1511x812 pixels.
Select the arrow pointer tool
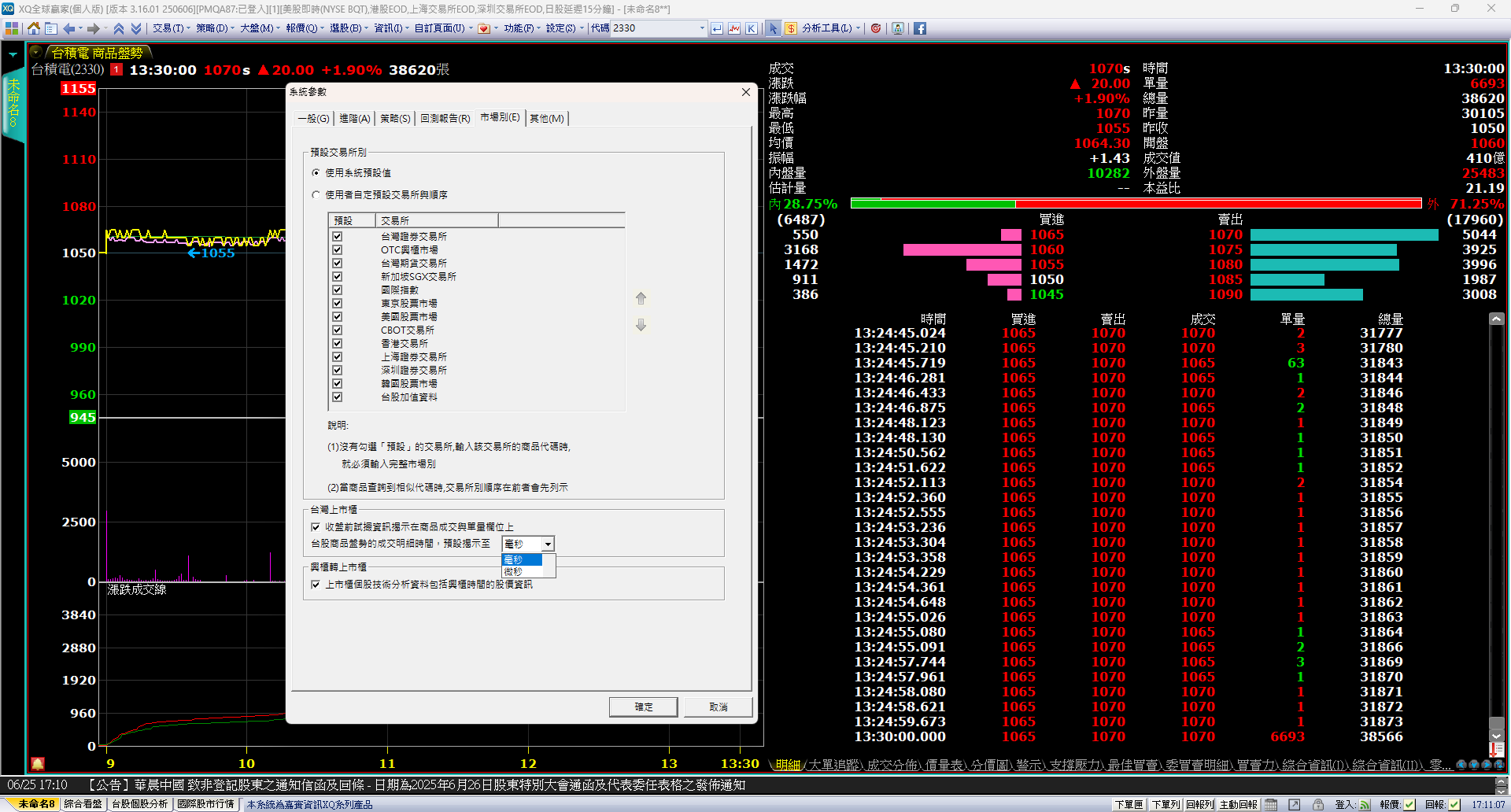[773, 28]
